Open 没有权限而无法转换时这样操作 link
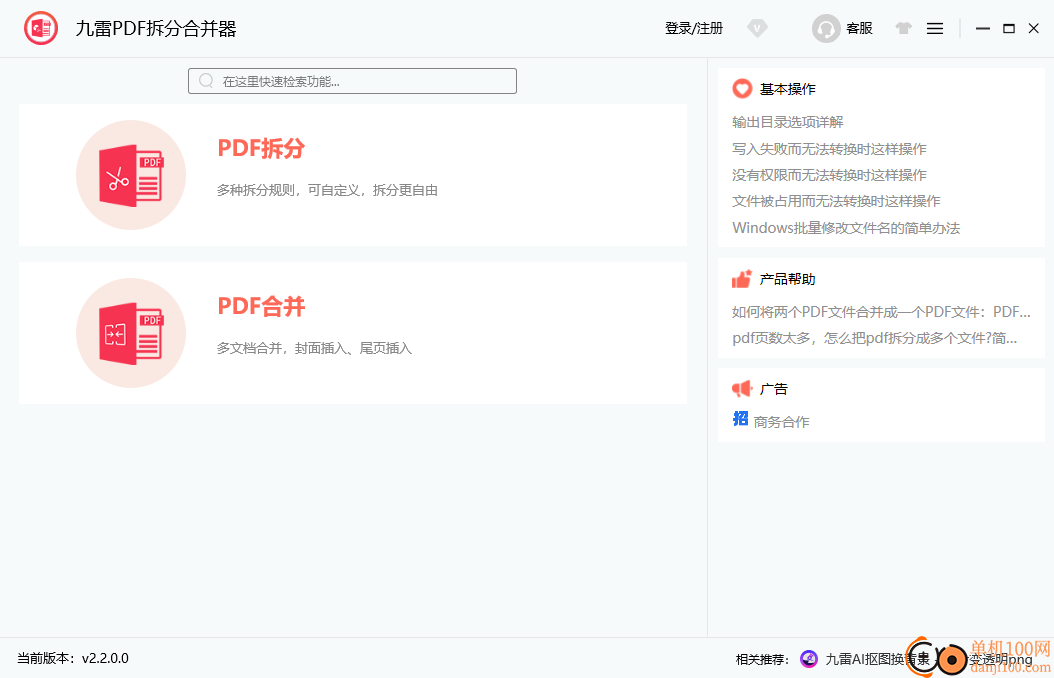Viewport: 1054px width, 678px height. click(829, 175)
